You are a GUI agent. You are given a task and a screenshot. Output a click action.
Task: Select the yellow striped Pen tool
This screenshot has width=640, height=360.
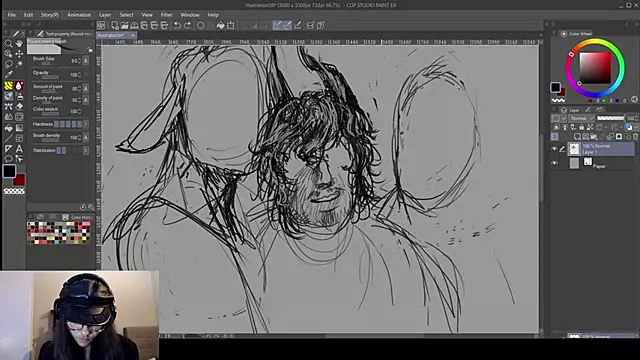point(8,86)
